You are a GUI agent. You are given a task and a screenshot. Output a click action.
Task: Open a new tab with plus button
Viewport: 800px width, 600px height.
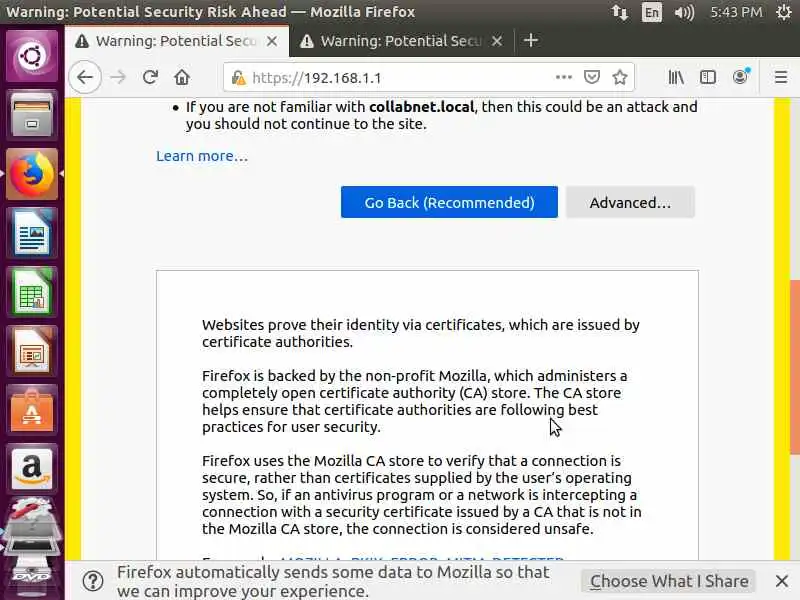click(x=531, y=40)
